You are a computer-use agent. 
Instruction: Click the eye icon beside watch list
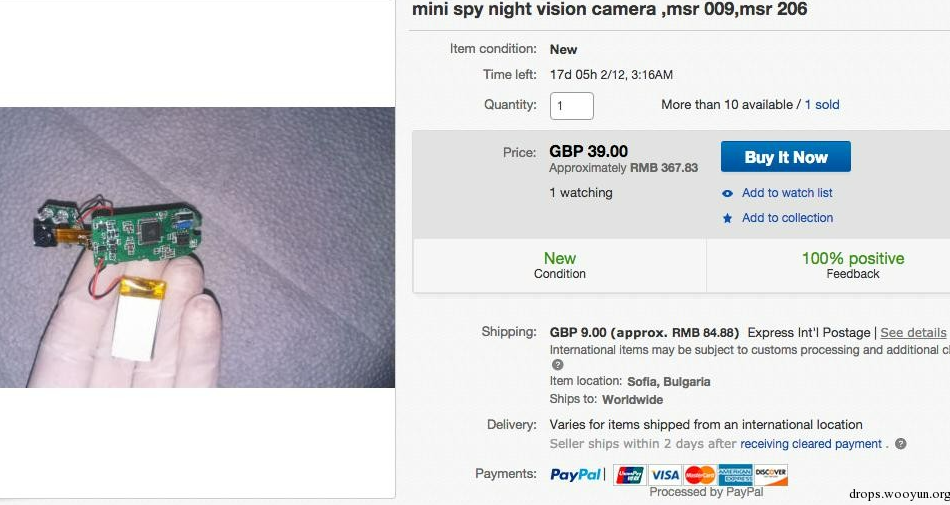pyautogui.click(x=728, y=193)
